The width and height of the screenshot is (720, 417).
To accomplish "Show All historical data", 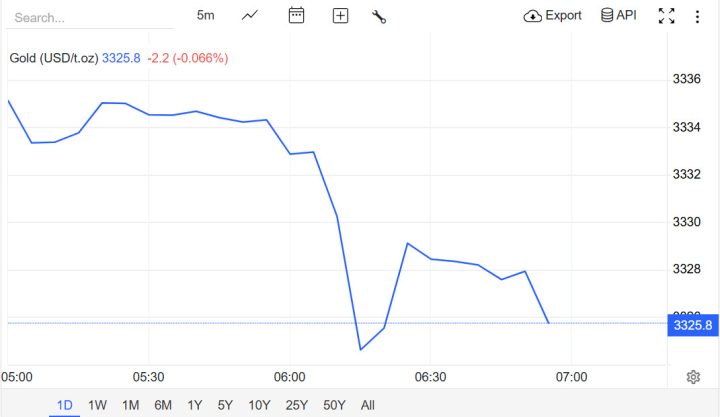I will tap(368, 405).
